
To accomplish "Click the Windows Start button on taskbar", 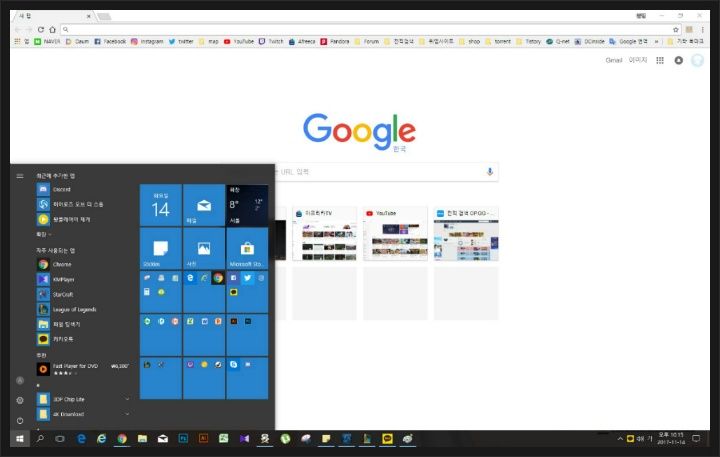I will (x=20, y=439).
